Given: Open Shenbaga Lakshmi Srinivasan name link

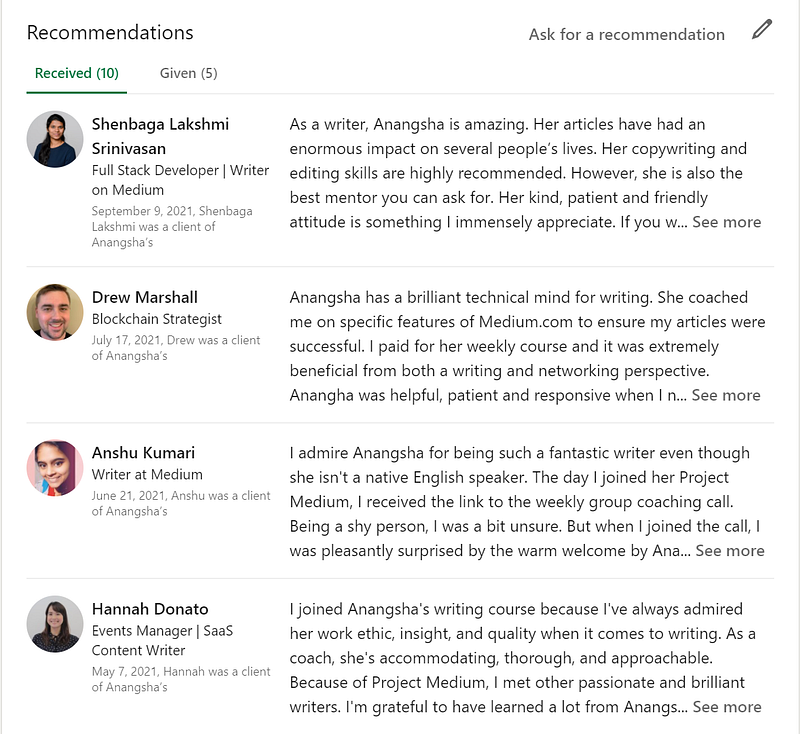Looking at the screenshot, I should pyautogui.click(x=160, y=136).
